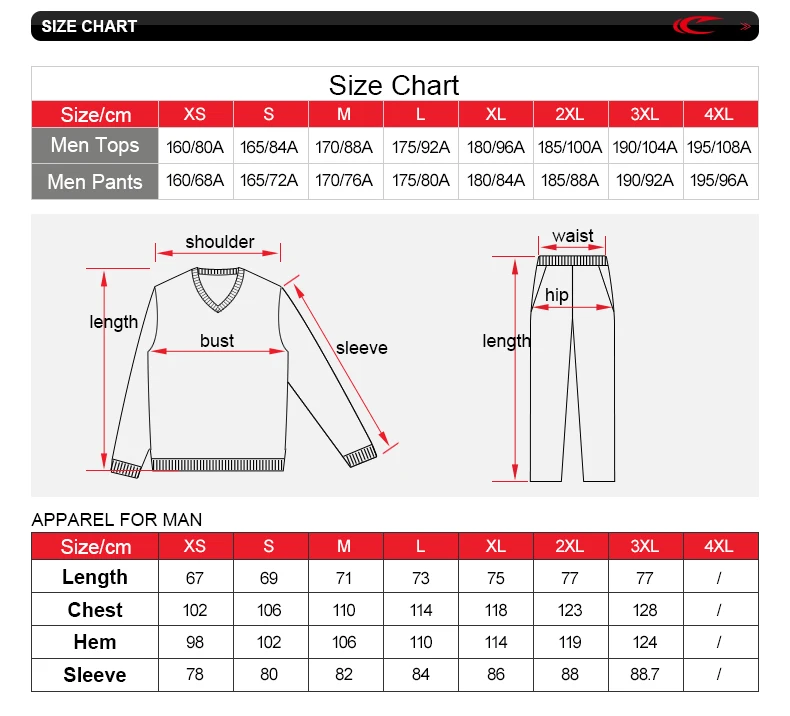The image size is (790, 716).
Task: Click the 'shoulder' label on sweater diagram
Action: (220, 242)
